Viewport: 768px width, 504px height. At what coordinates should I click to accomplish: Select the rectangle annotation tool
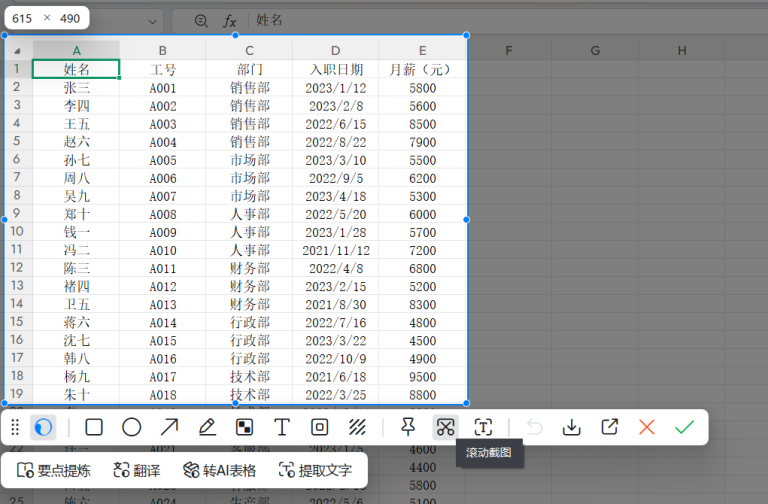tap(94, 427)
